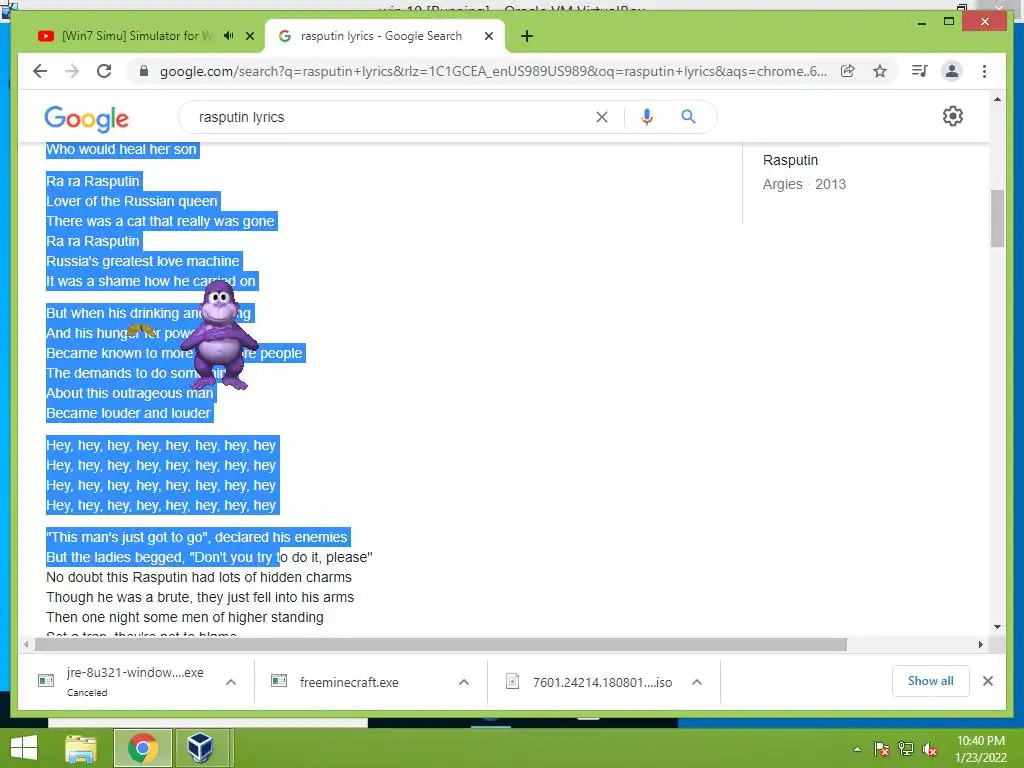
Task: Click the scroll left arrow
Action: click(x=26, y=644)
